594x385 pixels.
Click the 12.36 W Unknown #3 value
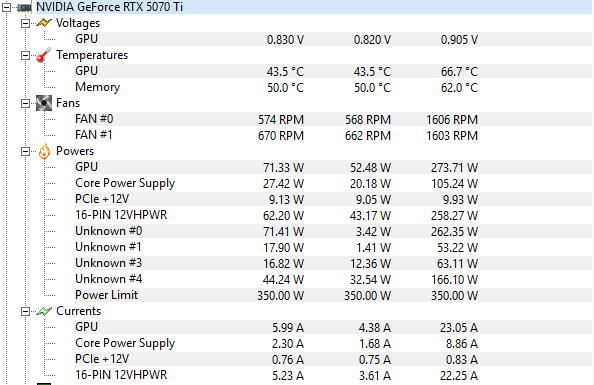pos(370,263)
